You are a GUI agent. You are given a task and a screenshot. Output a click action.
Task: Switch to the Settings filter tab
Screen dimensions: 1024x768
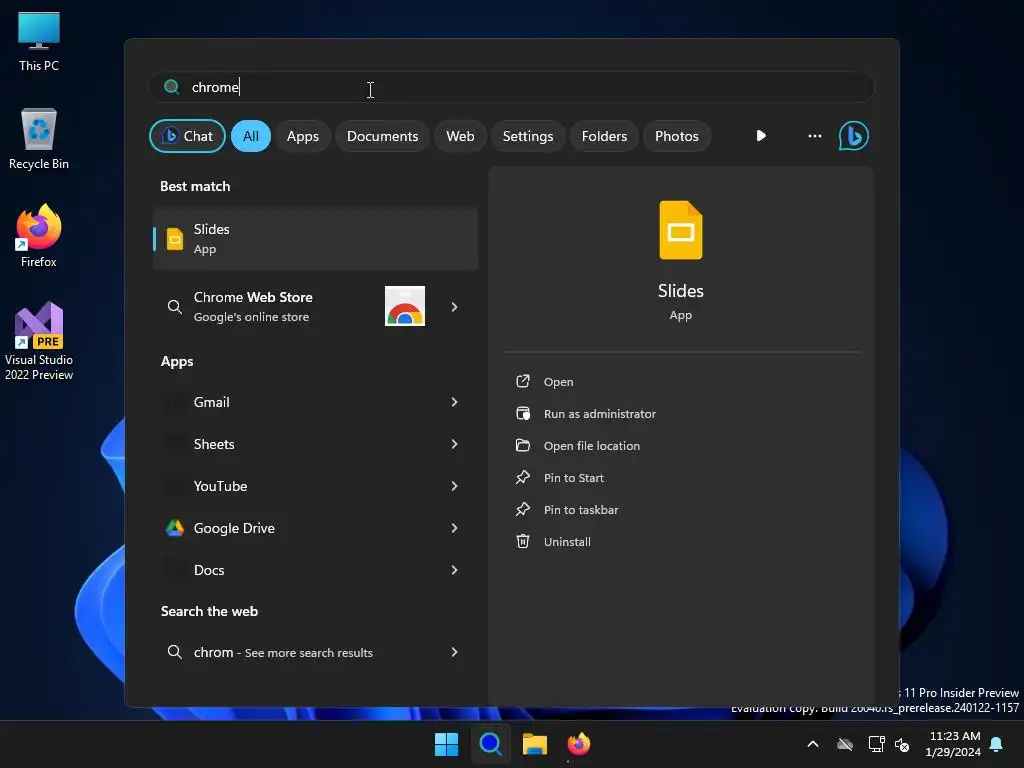click(x=528, y=136)
